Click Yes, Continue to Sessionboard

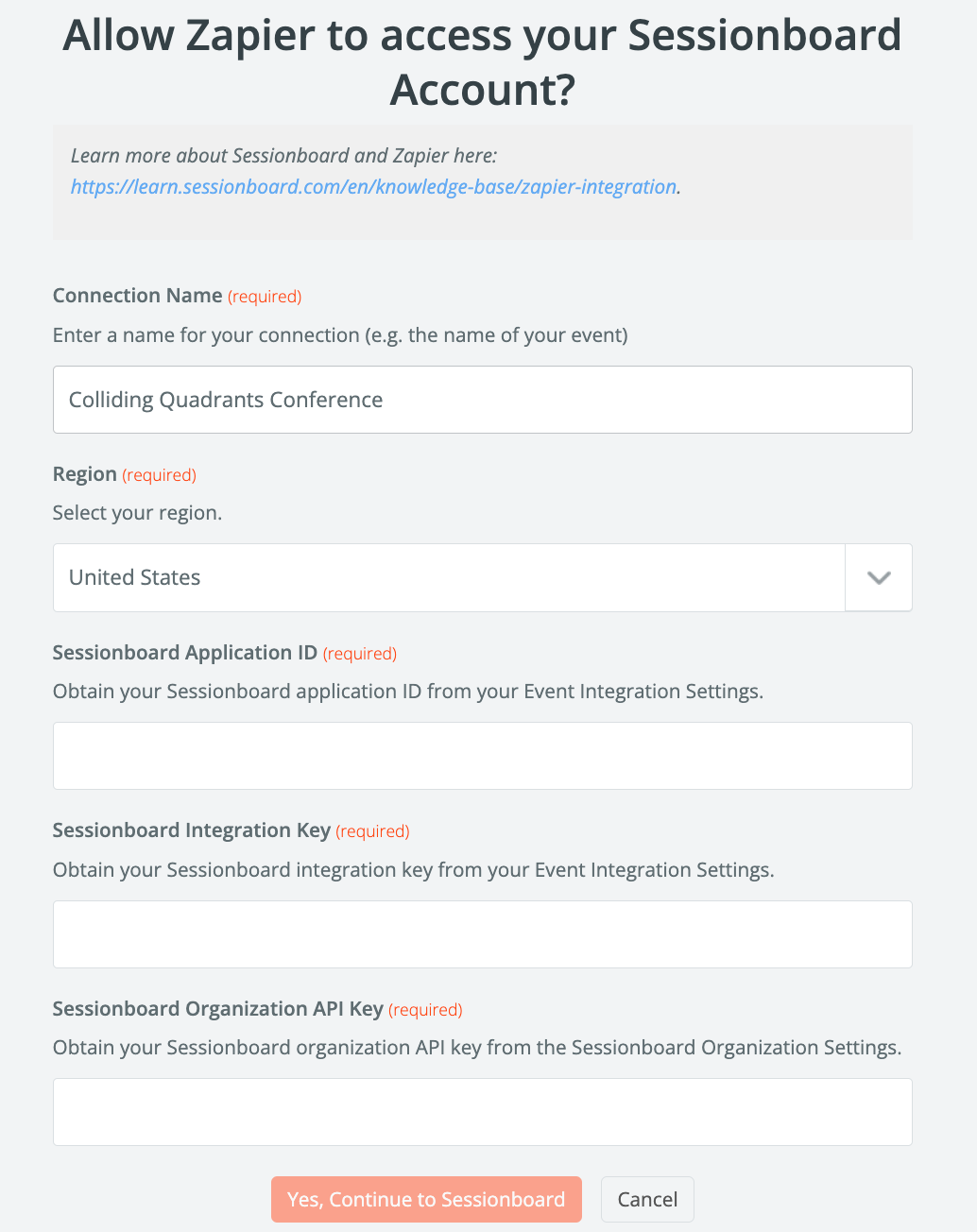[x=426, y=1199]
